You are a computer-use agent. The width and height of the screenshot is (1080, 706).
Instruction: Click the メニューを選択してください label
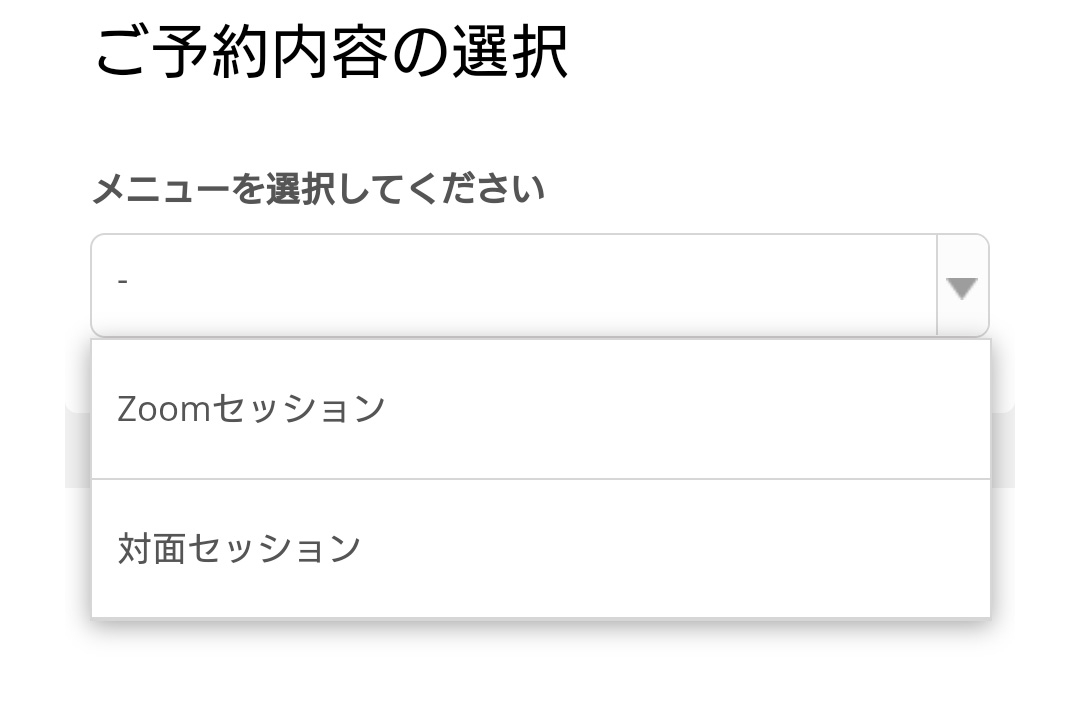318,189
